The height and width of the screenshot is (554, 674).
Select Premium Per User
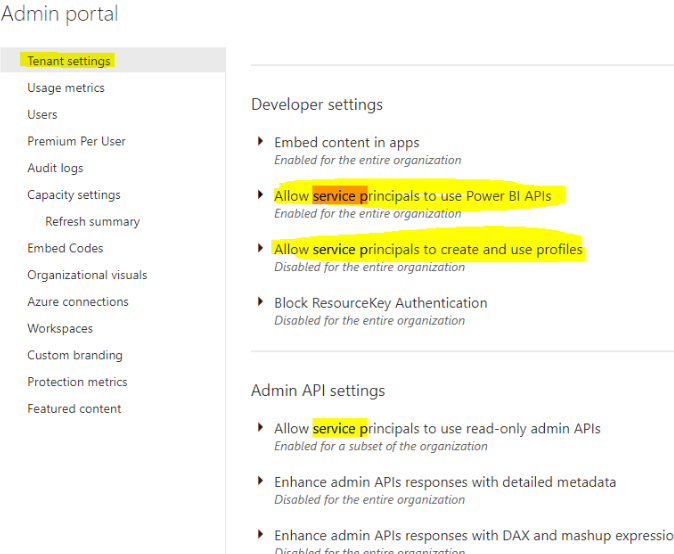[77, 141]
